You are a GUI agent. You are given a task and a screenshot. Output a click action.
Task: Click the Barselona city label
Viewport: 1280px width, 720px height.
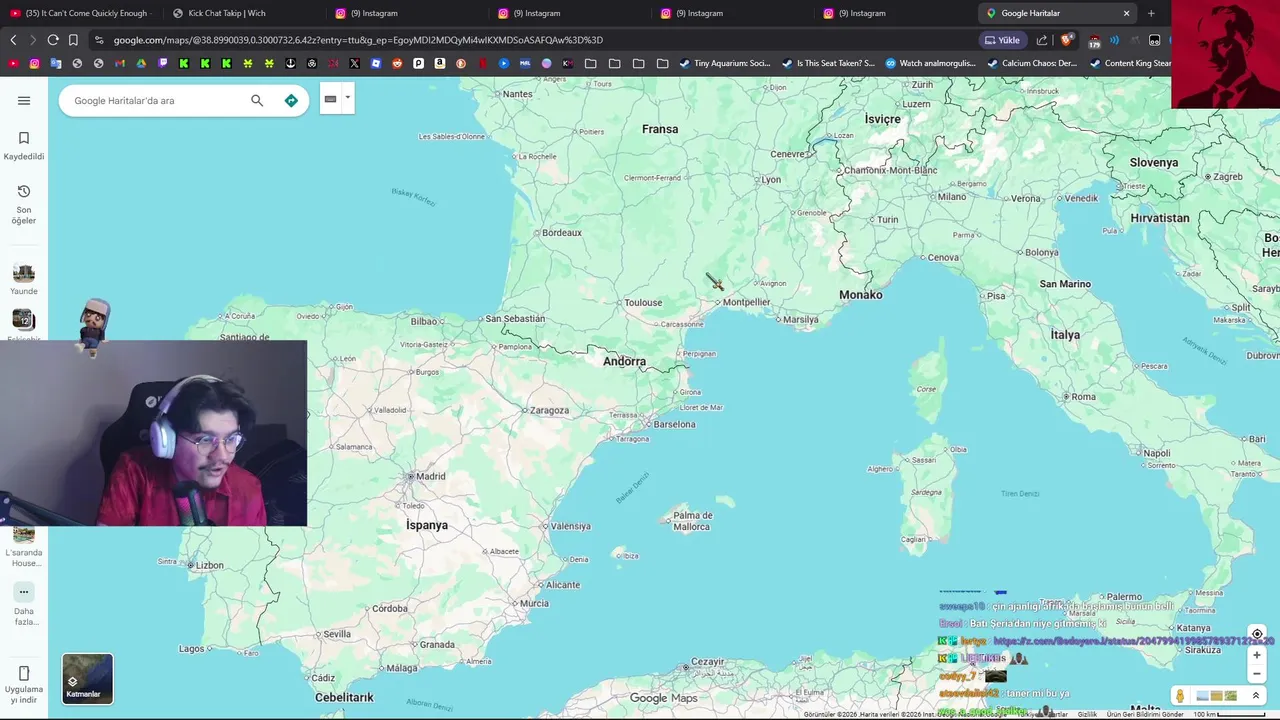coord(674,424)
